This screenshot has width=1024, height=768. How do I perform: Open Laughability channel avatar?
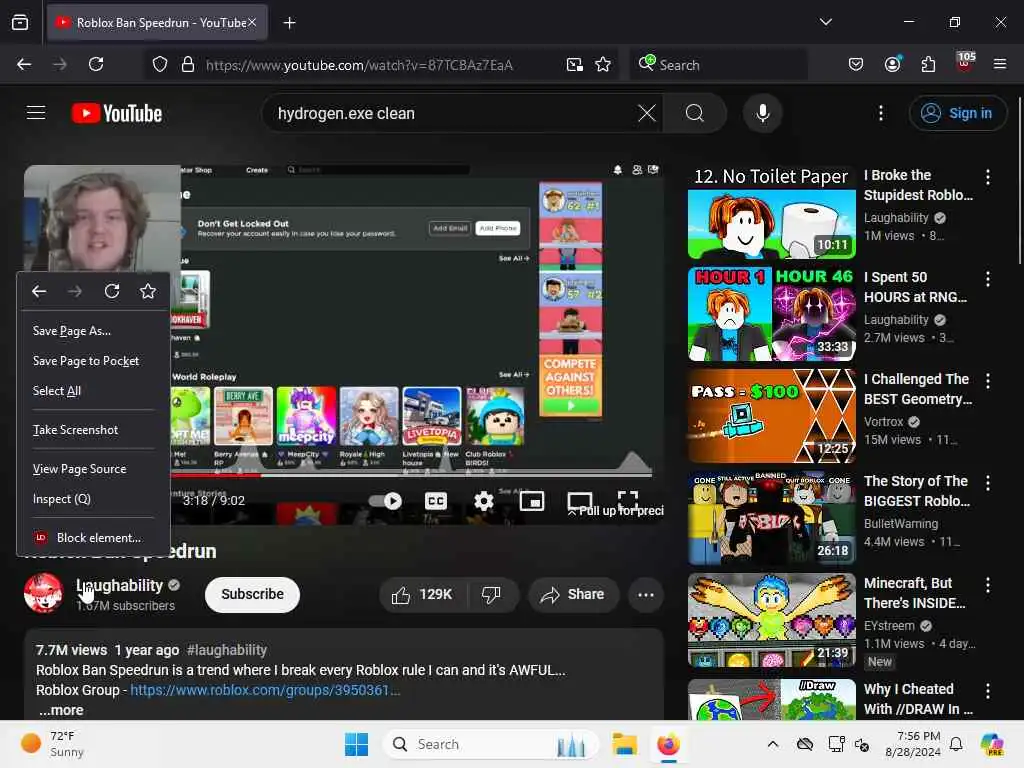pos(43,593)
